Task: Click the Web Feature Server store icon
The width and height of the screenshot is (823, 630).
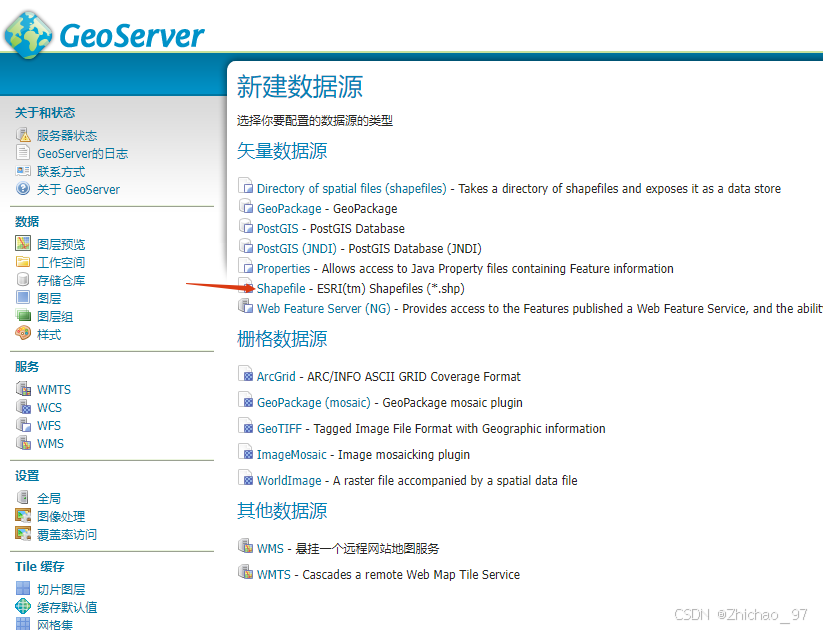Action: point(246,306)
